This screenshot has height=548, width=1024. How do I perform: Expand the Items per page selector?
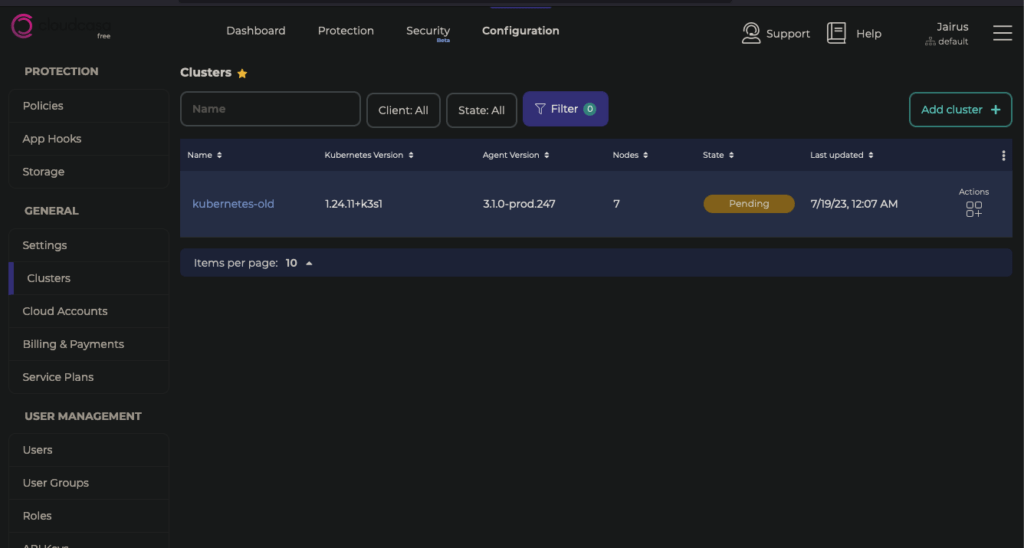point(309,263)
